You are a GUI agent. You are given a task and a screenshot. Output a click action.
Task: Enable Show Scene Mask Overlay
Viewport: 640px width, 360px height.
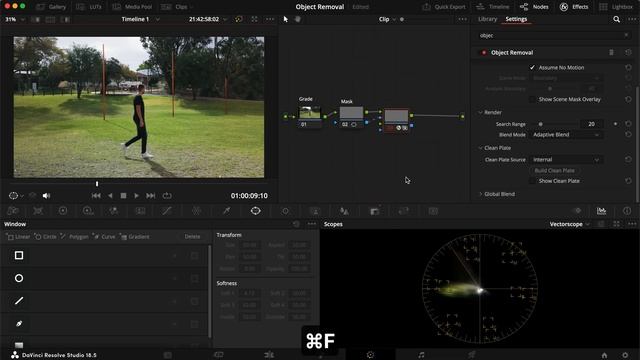tap(532, 99)
